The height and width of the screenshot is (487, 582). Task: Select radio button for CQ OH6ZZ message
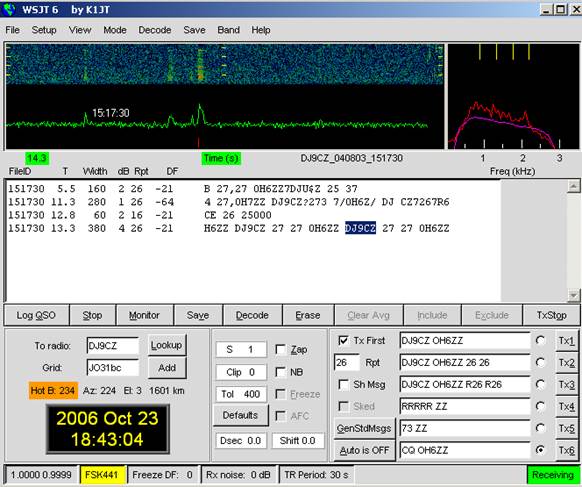[540, 450]
